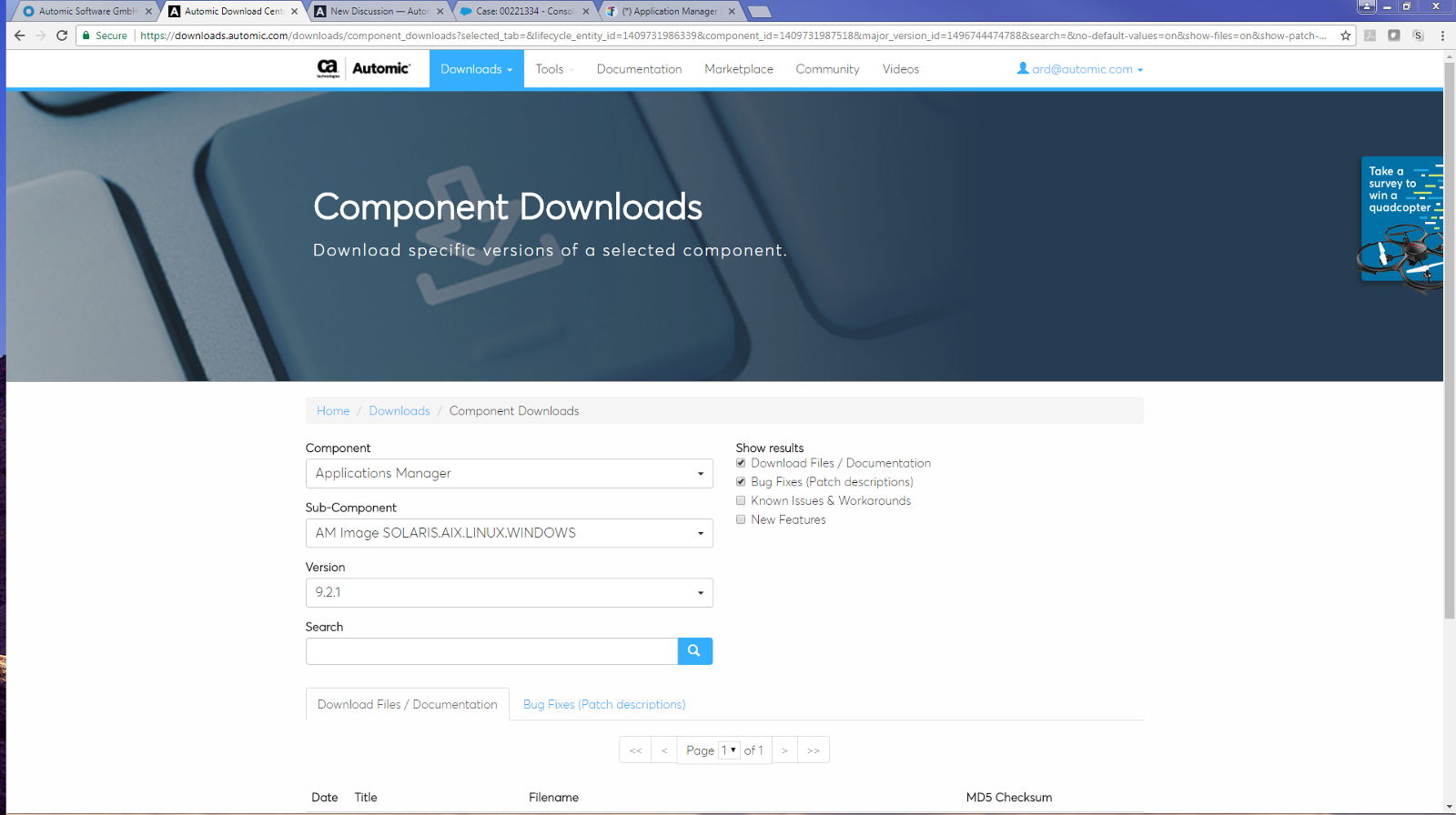Screen dimensions: 1456x815
Task: Click the browser Back arrow
Action: 19,35
